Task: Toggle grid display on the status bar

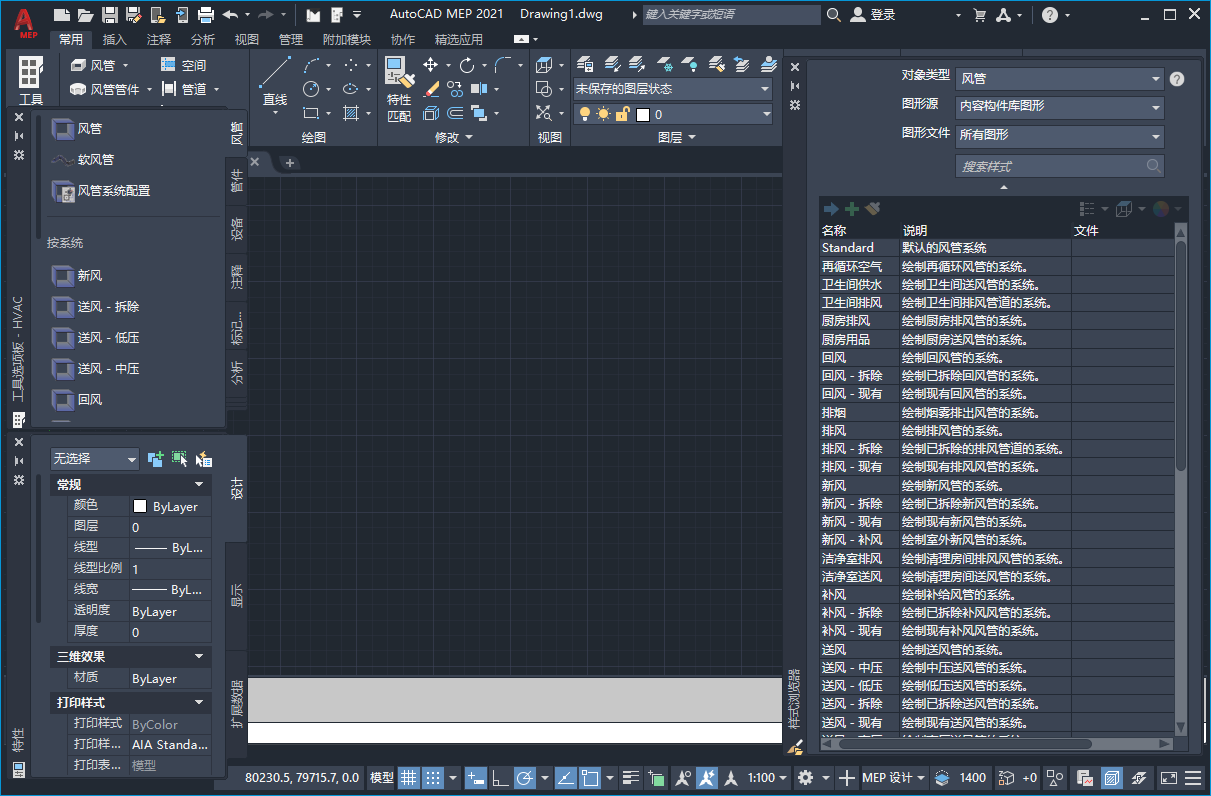Action: tap(408, 777)
